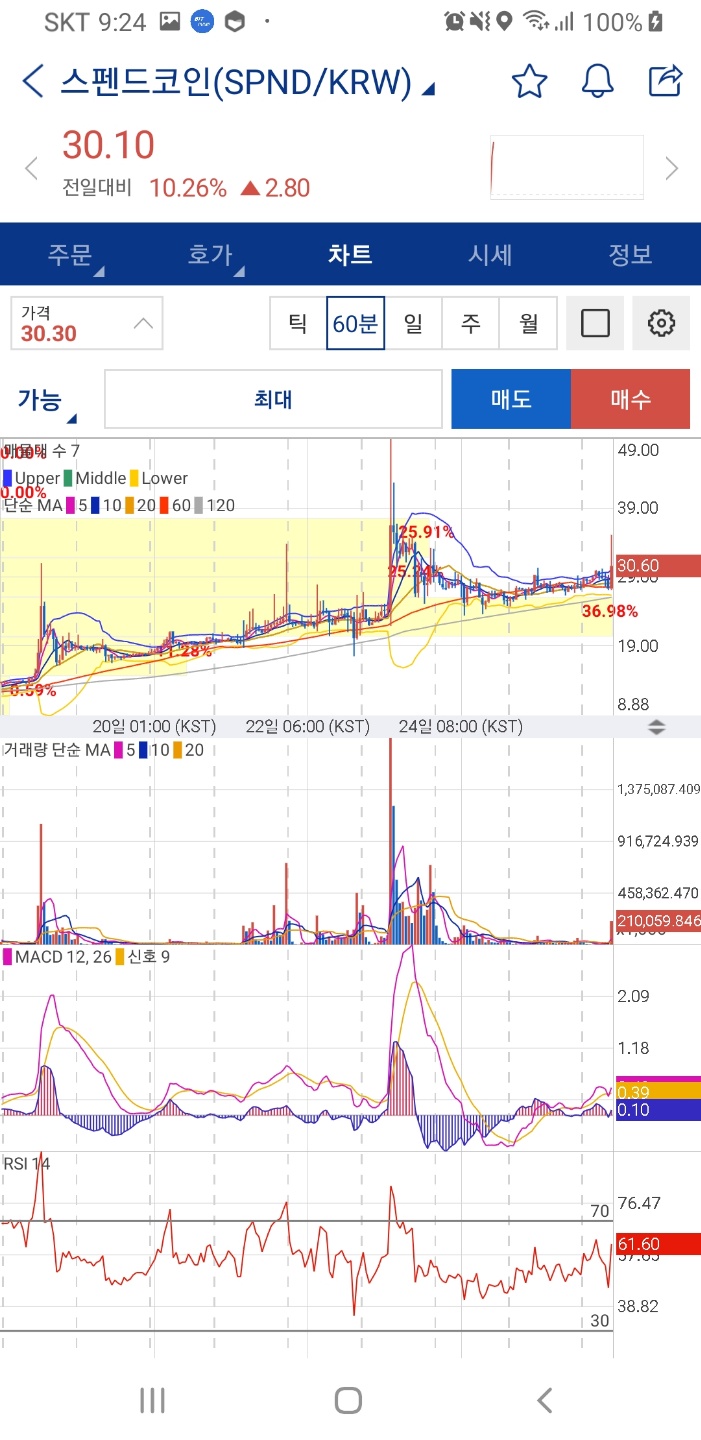The width and height of the screenshot is (701, 1440).
Task: Tap the share icon in header
Action: click(x=665, y=81)
